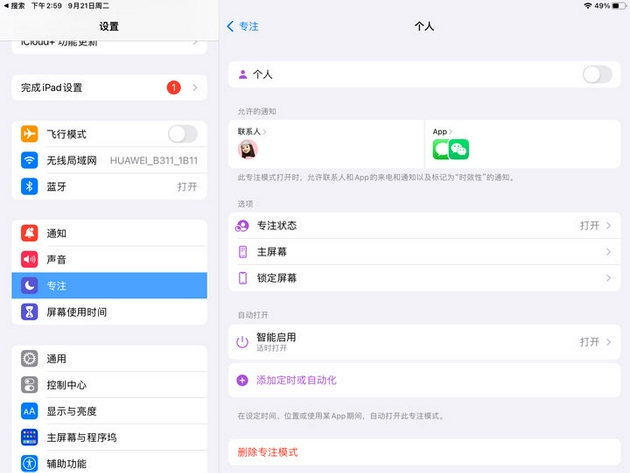630x473 pixels.
Task: Expand App allowed apps chevron
Action: coord(450,131)
